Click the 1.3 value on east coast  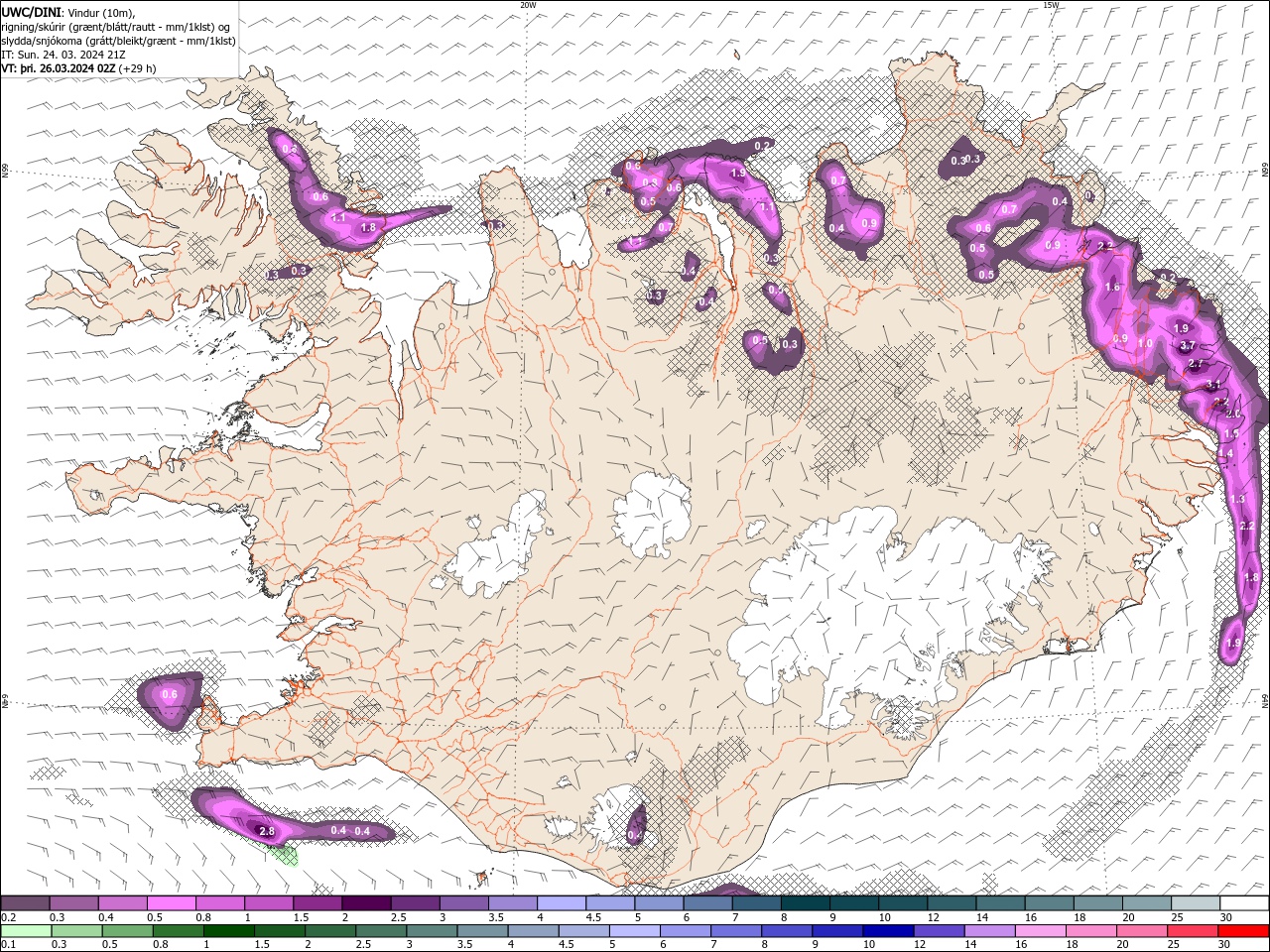[x=1237, y=500]
